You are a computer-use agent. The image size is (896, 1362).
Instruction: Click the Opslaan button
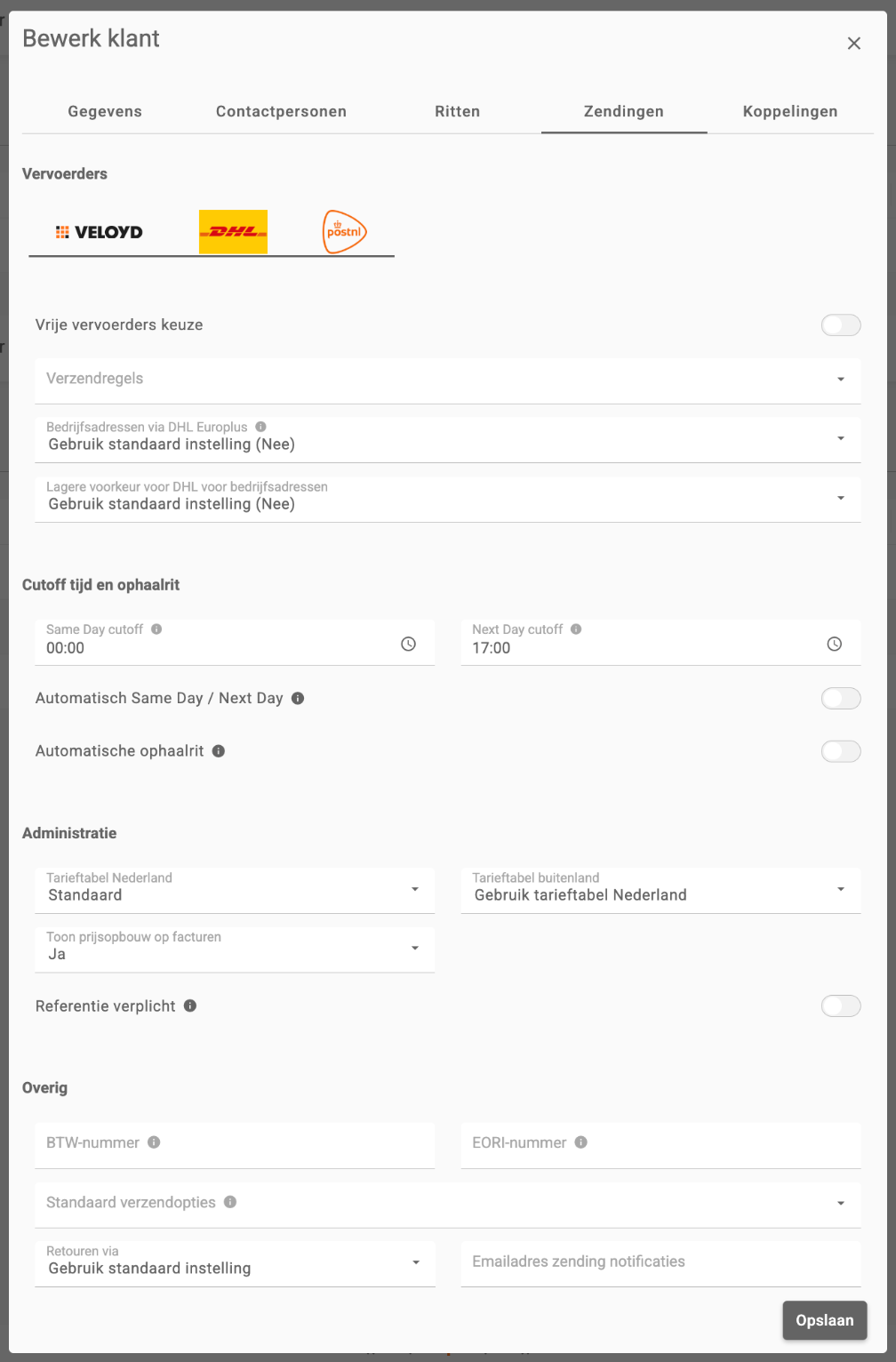click(x=825, y=1320)
